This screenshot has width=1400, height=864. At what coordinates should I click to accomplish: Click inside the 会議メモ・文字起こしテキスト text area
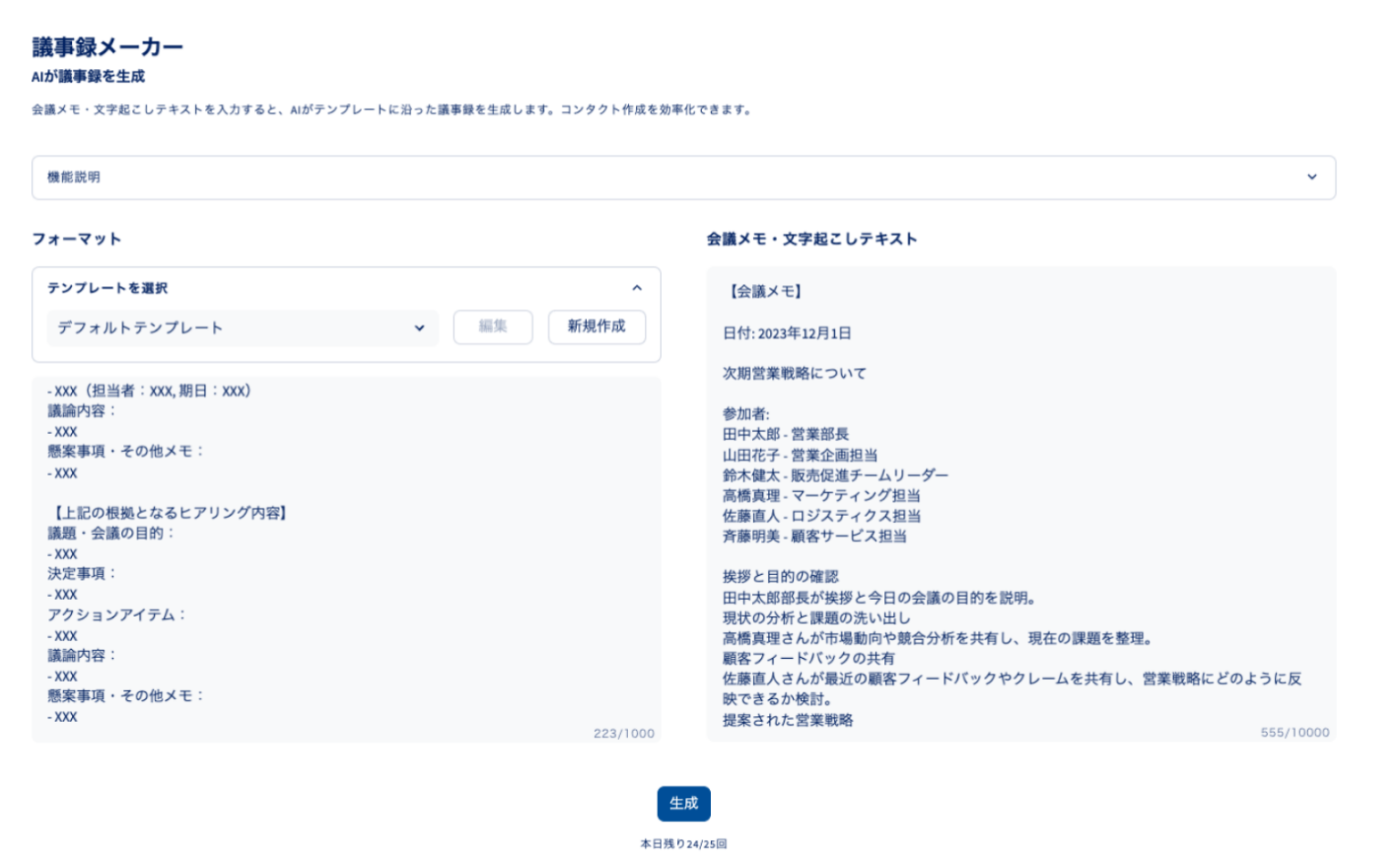(x=1016, y=501)
